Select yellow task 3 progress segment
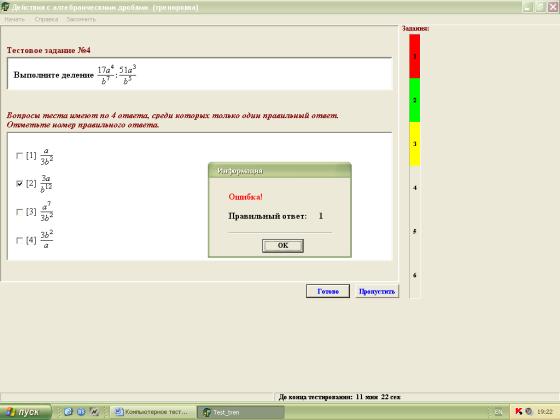Screen dimensions: 560x420 tap(414, 144)
